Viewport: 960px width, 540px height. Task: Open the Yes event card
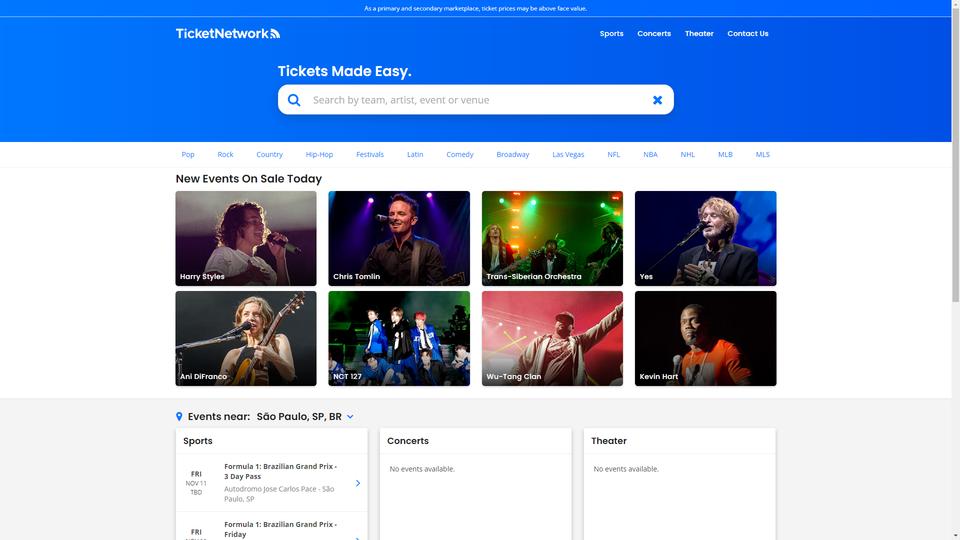(x=705, y=238)
